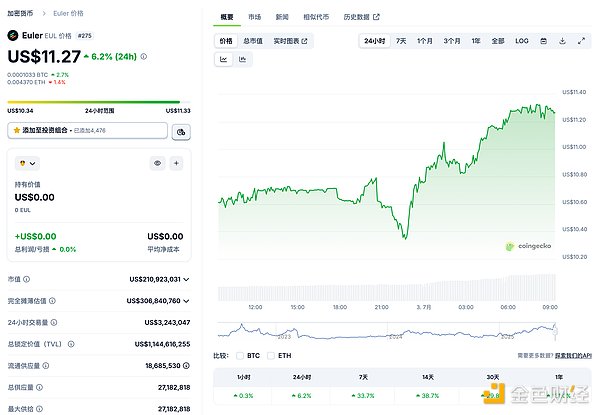Hide holdings value with the eye icon
This screenshot has width=600, height=415.
coord(157,162)
